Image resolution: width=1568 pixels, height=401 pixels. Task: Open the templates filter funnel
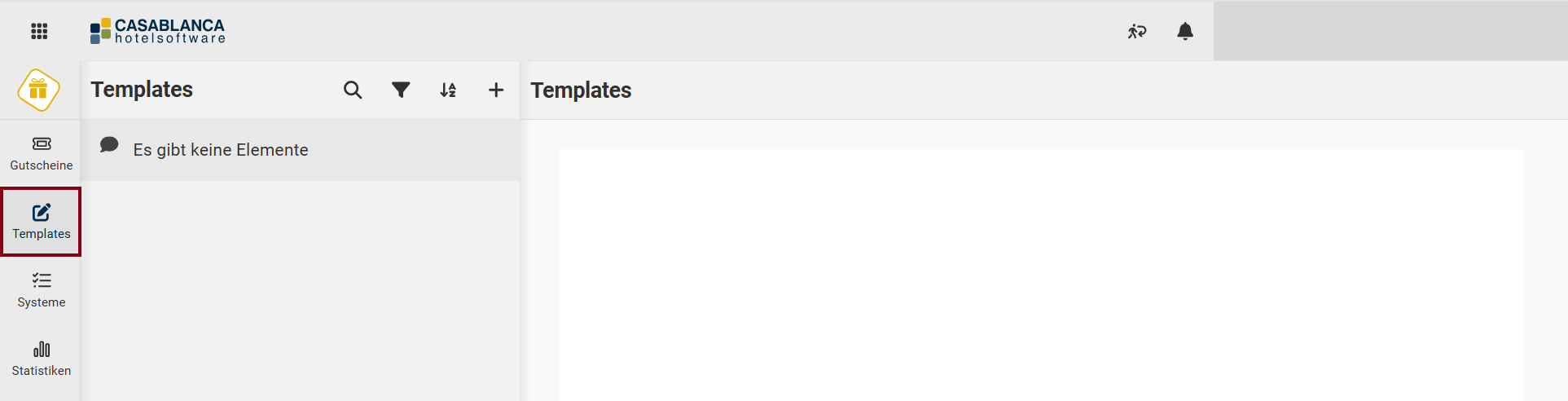click(401, 90)
